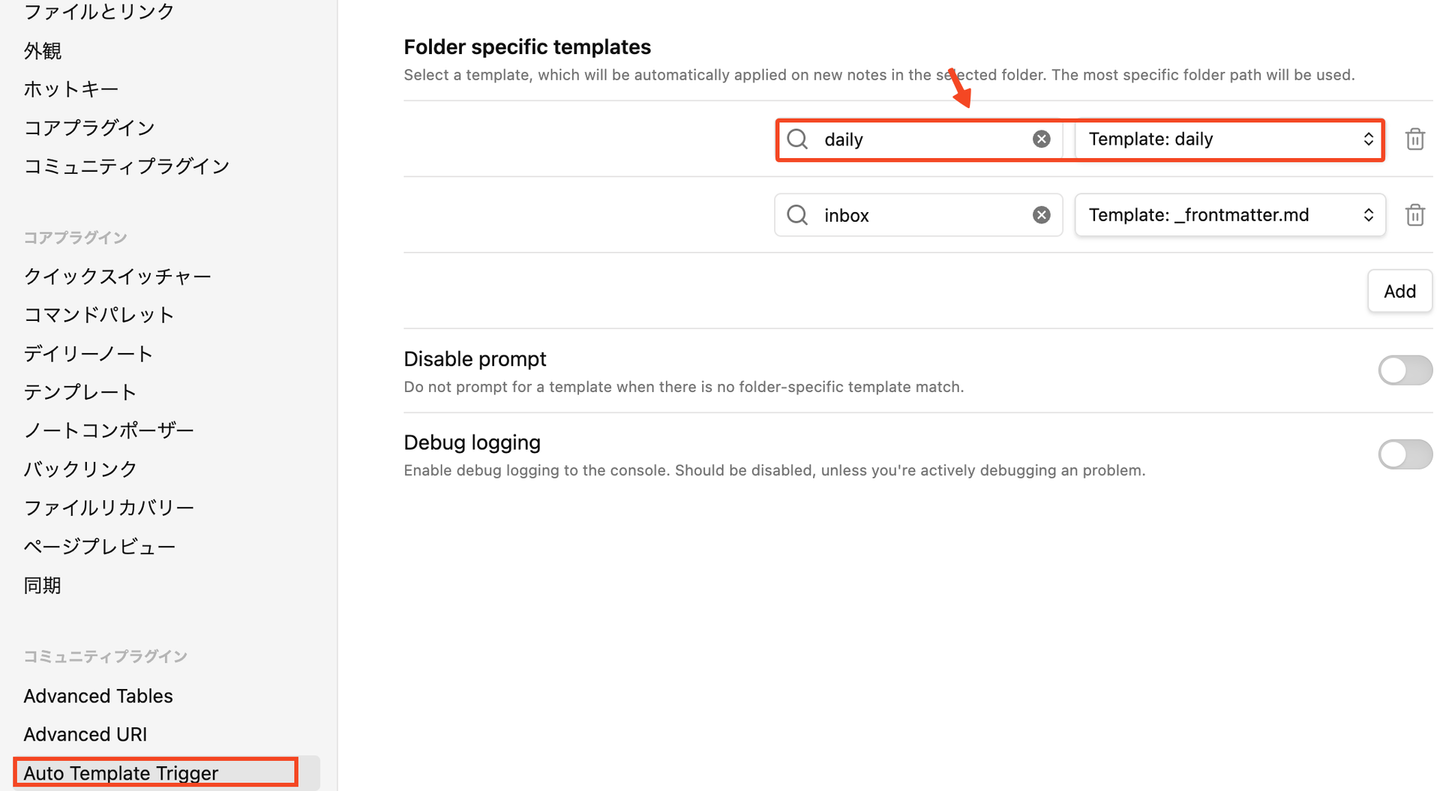Go to Advanced URI settings
This screenshot has width=1440, height=791.
coord(85,734)
